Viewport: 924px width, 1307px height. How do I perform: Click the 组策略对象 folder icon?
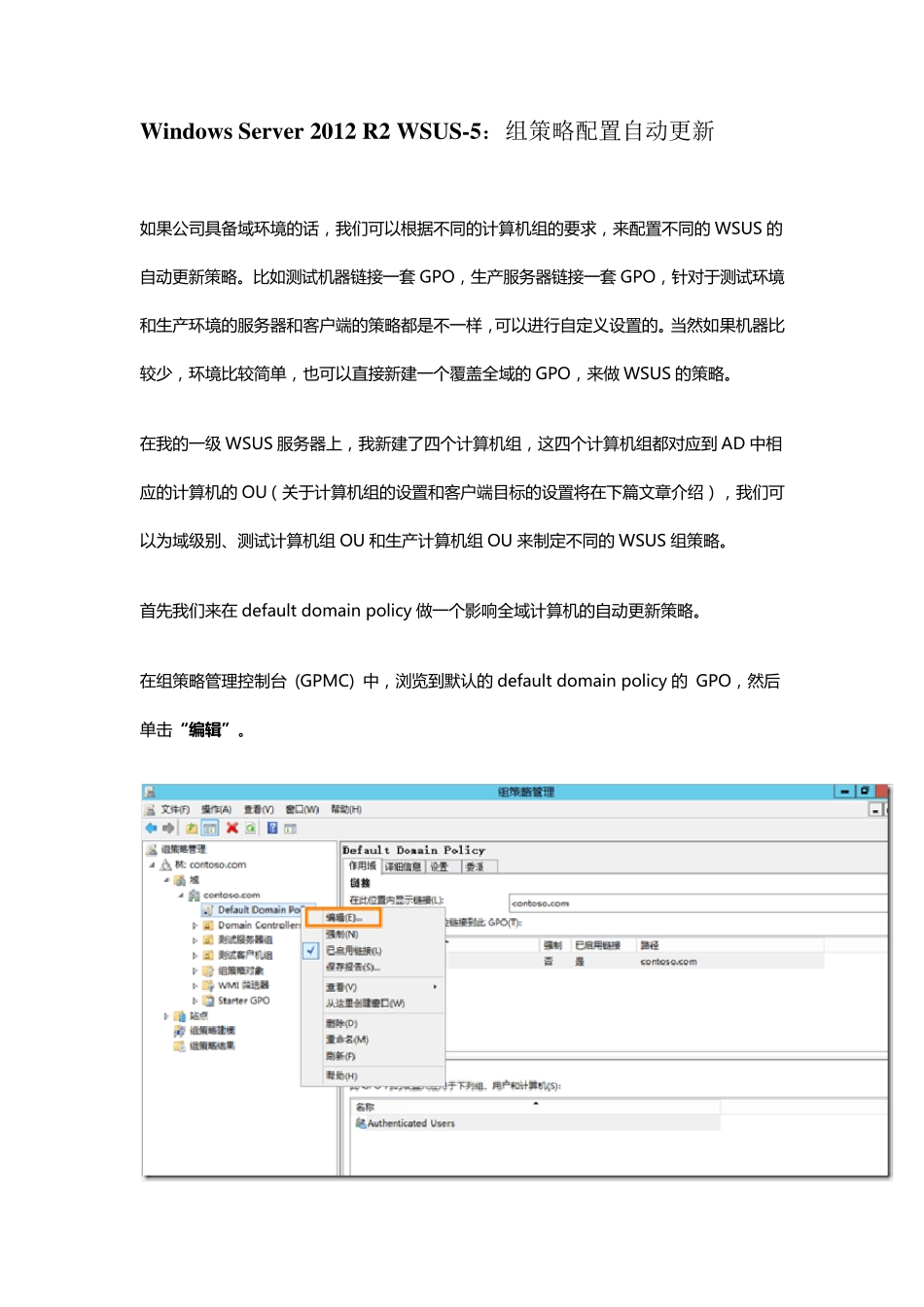click(x=208, y=971)
